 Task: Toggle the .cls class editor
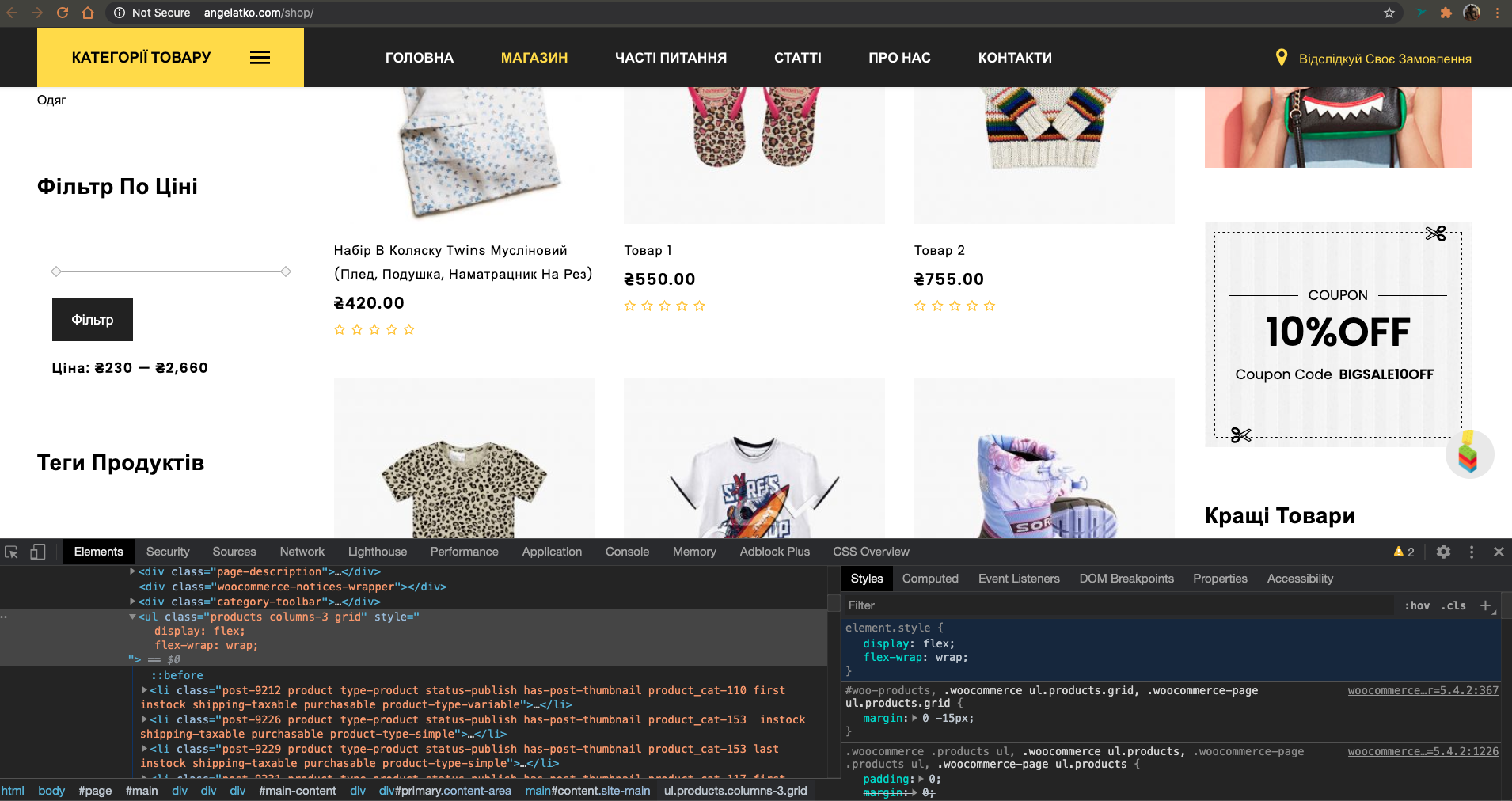[x=1453, y=605]
